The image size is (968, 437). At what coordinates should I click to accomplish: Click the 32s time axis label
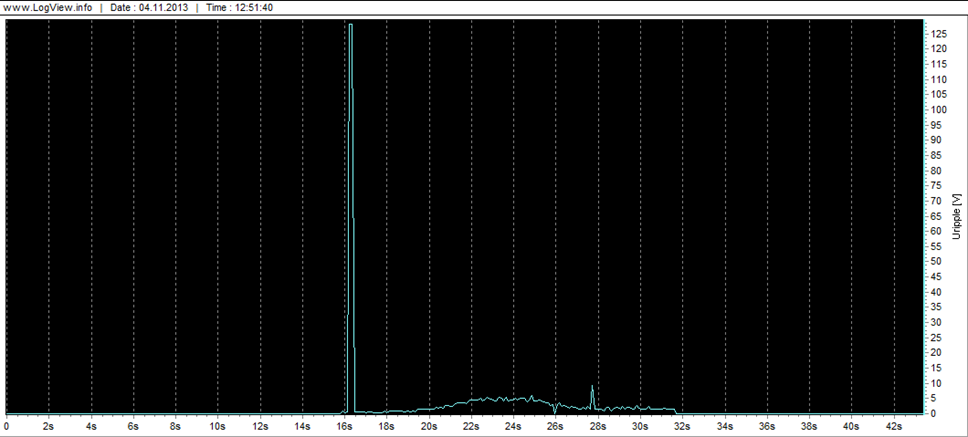click(x=683, y=426)
